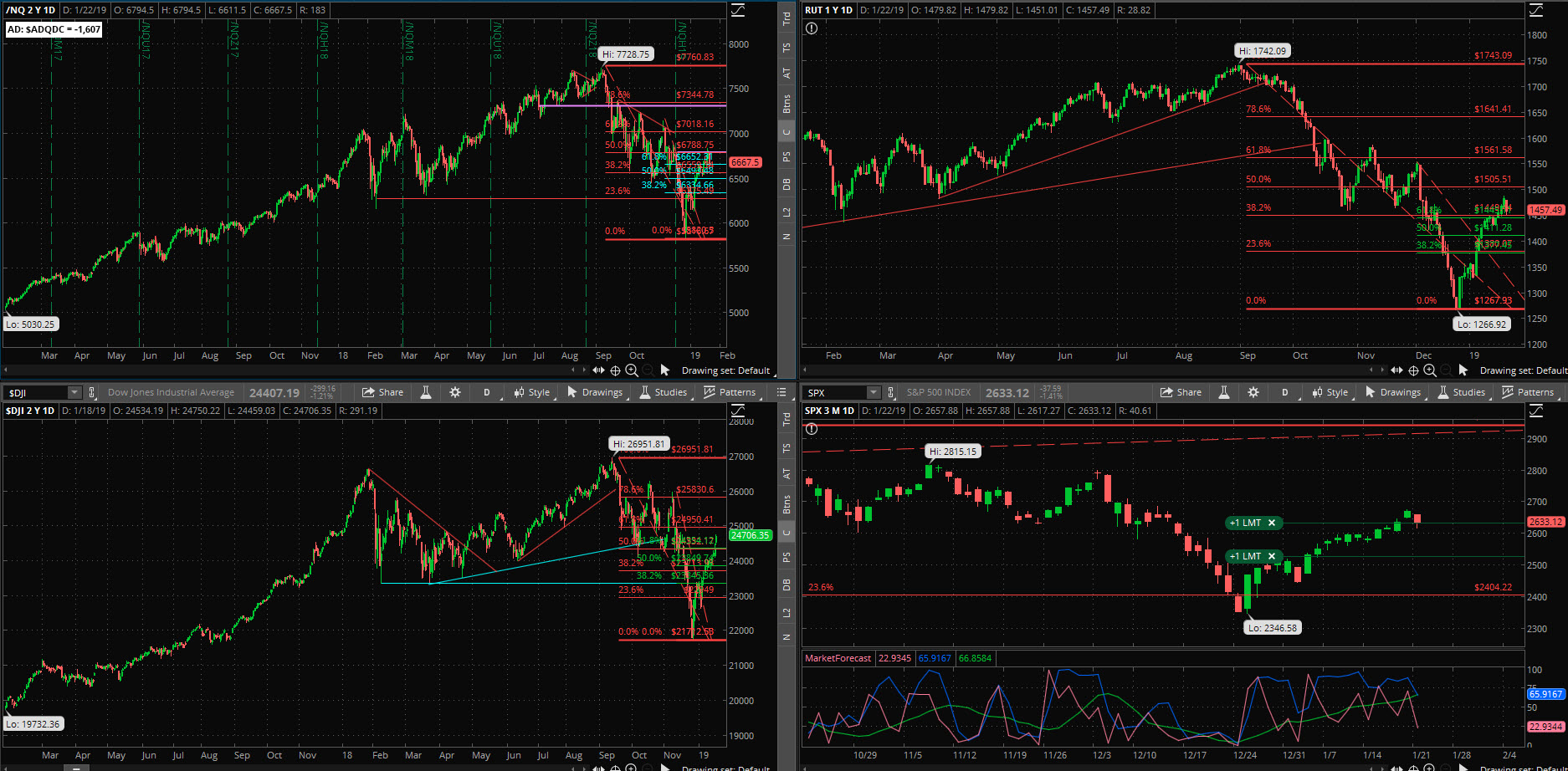This screenshot has height=771, width=1568.
Task: Click the $DJI symbol input field
Action: point(37,392)
